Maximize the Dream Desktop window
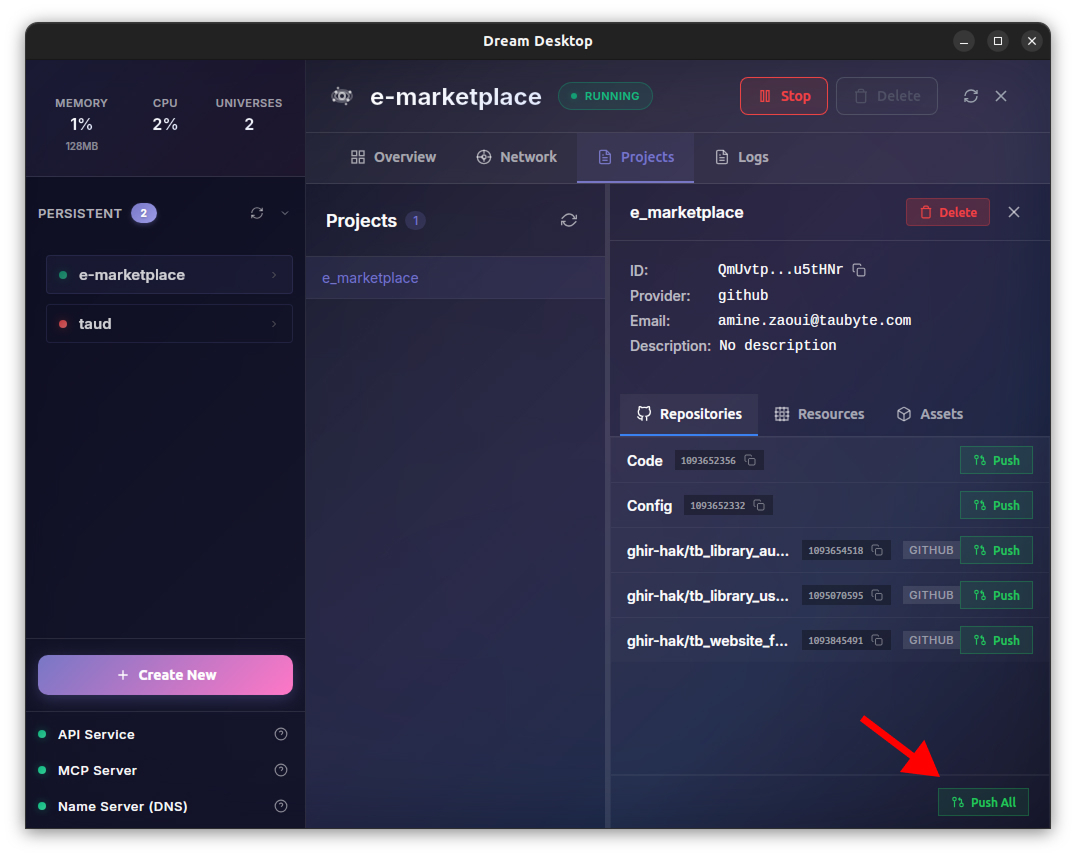Image resolution: width=1076 pixels, height=857 pixels. click(x=998, y=41)
